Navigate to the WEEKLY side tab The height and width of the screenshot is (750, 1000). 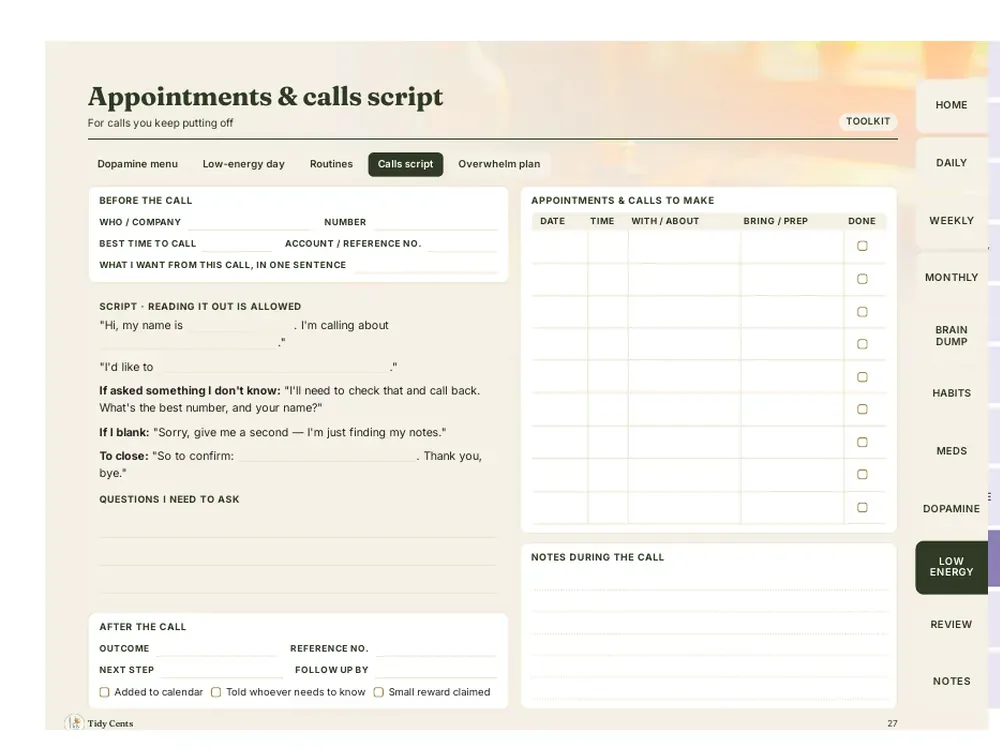pyautogui.click(x=952, y=221)
